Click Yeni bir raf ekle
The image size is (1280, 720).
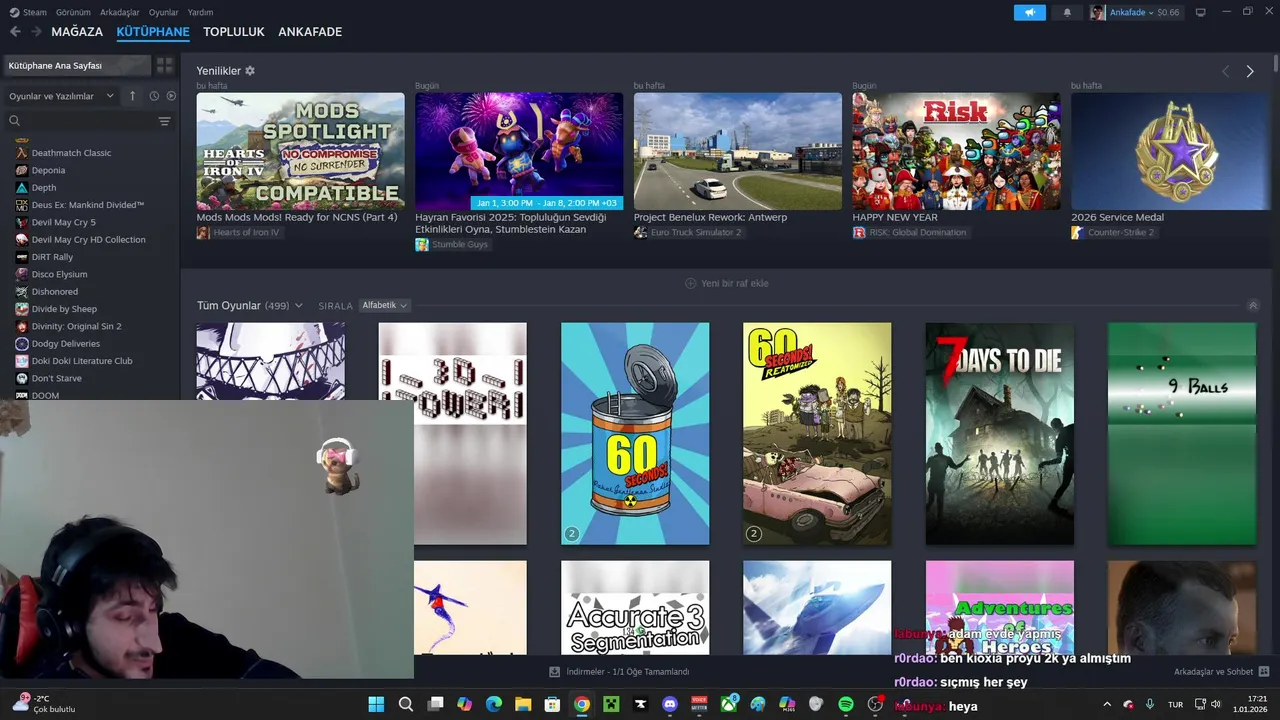[x=727, y=283]
